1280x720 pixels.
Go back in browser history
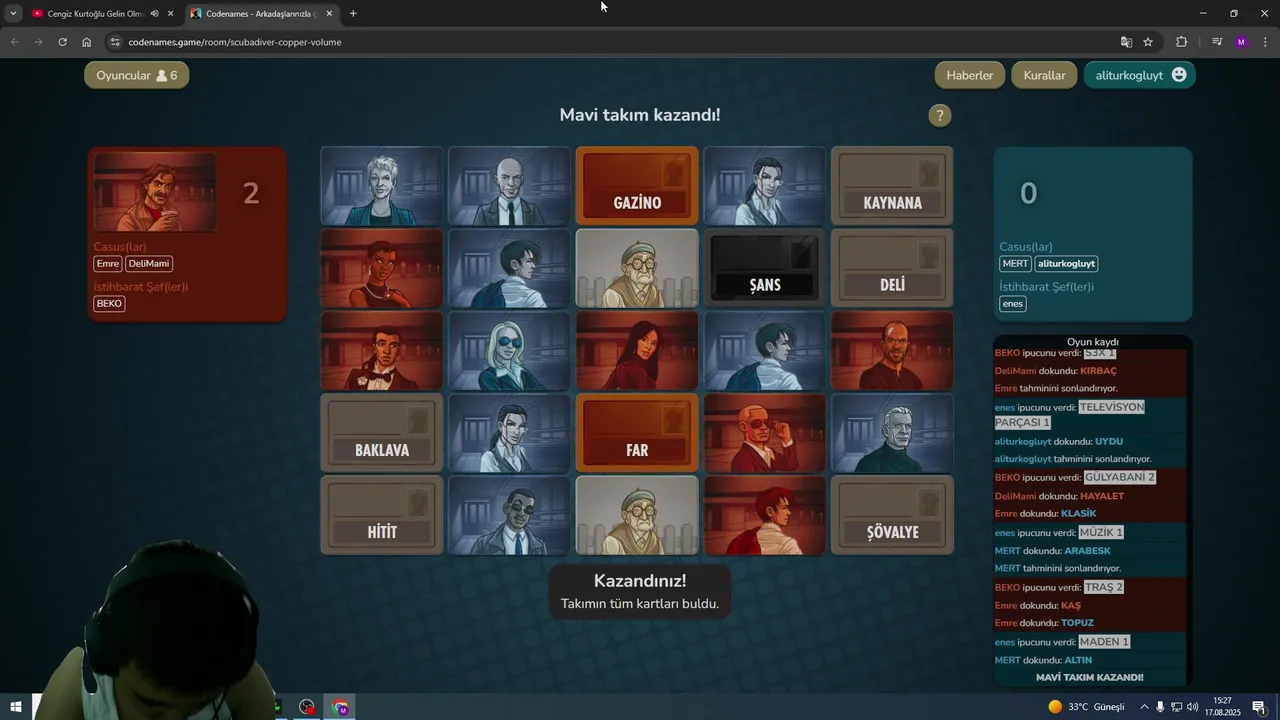pyautogui.click(x=14, y=42)
